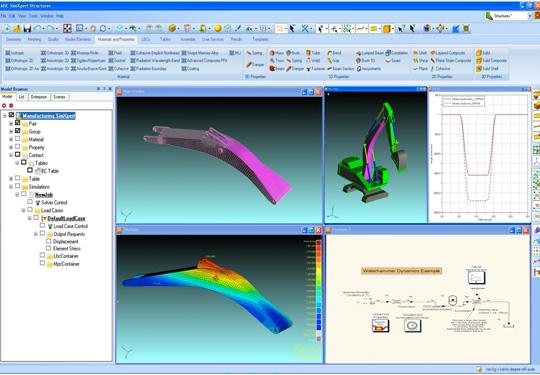Select the DefaultLoadCase tree entry
Screen dimensions: 540x375
(x=66, y=218)
